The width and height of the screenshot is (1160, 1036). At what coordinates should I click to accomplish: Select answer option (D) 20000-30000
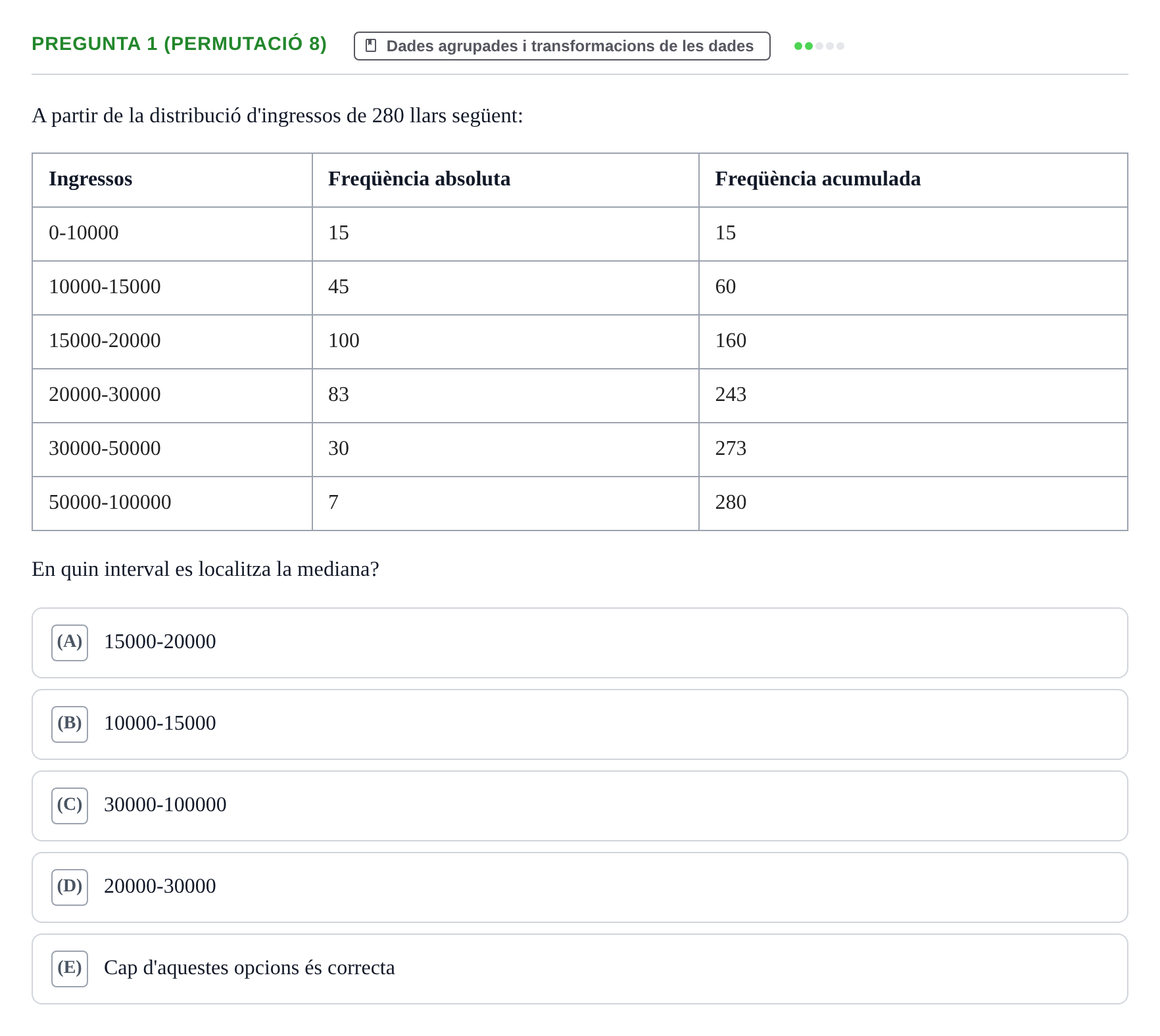pos(580,887)
